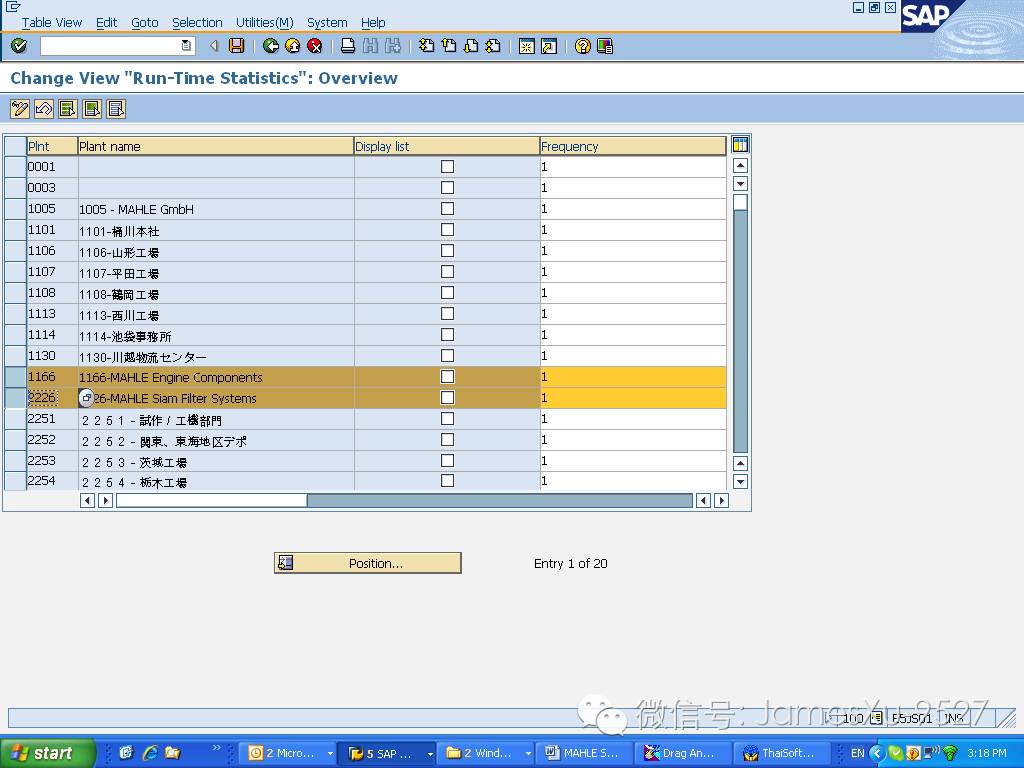Click Frequency cell for plant 1005
Viewport: 1024px width, 768px height.
click(x=633, y=209)
